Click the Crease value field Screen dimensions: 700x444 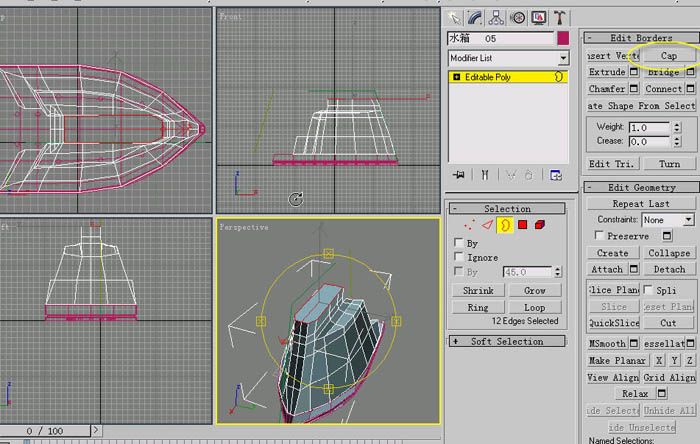click(x=649, y=141)
